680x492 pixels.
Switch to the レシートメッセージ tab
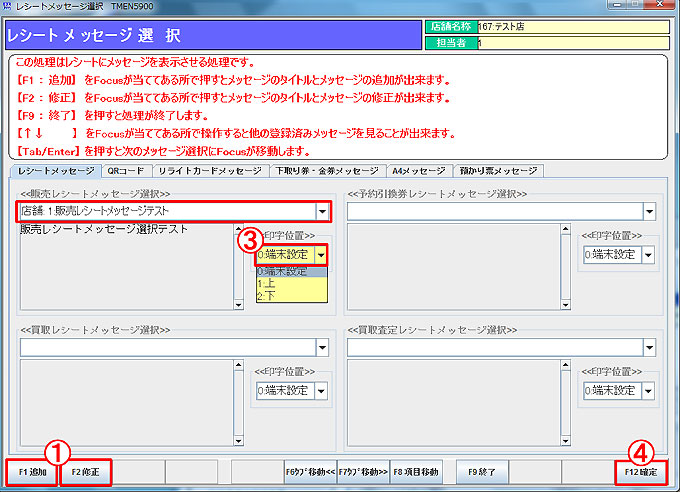[56, 171]
